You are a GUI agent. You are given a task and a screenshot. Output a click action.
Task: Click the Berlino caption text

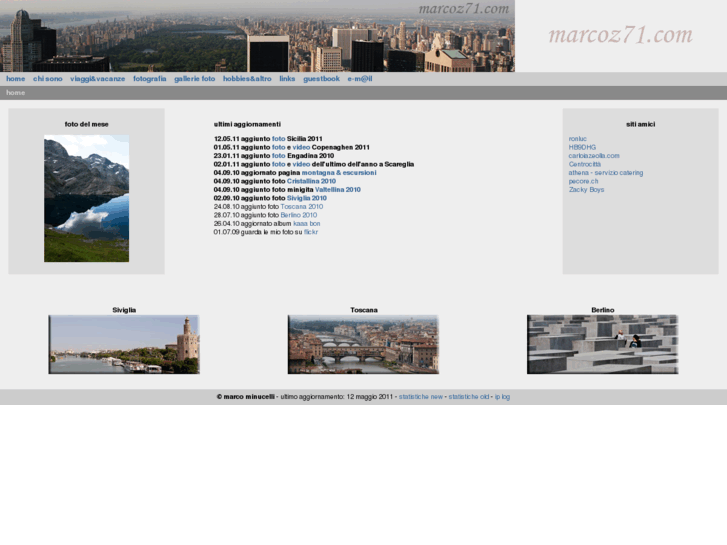[603, 310]
